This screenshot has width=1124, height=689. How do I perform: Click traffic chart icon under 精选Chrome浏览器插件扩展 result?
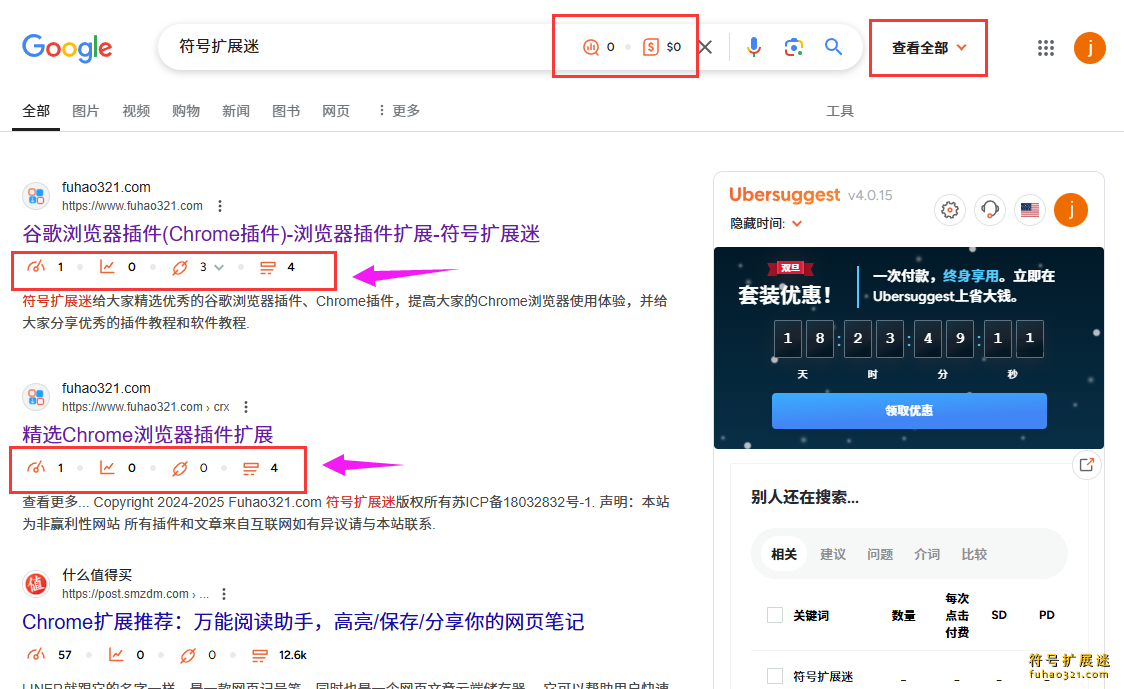[x=108, y=468]
